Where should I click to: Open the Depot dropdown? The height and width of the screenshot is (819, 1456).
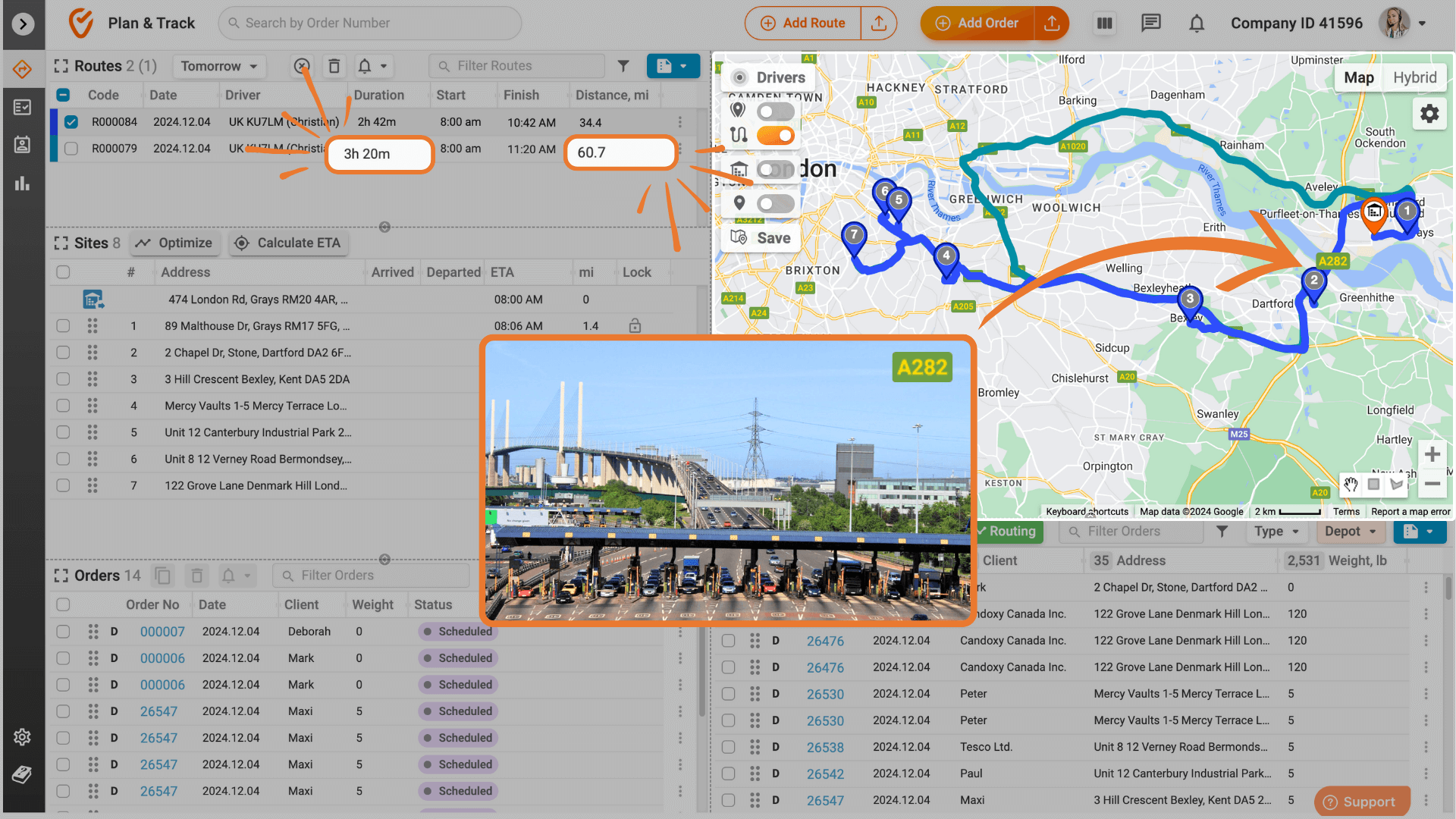[1351, 532]
